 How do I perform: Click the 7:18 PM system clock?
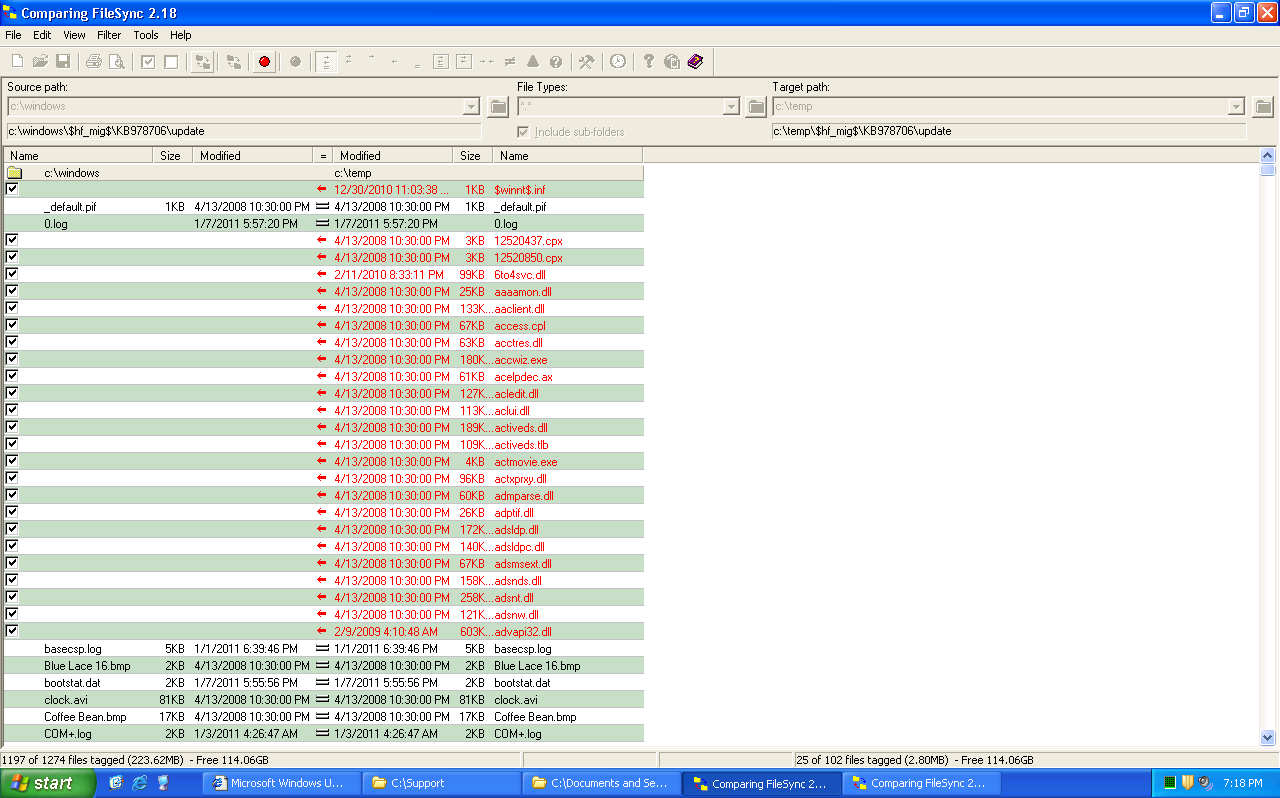pos(1241,783)
